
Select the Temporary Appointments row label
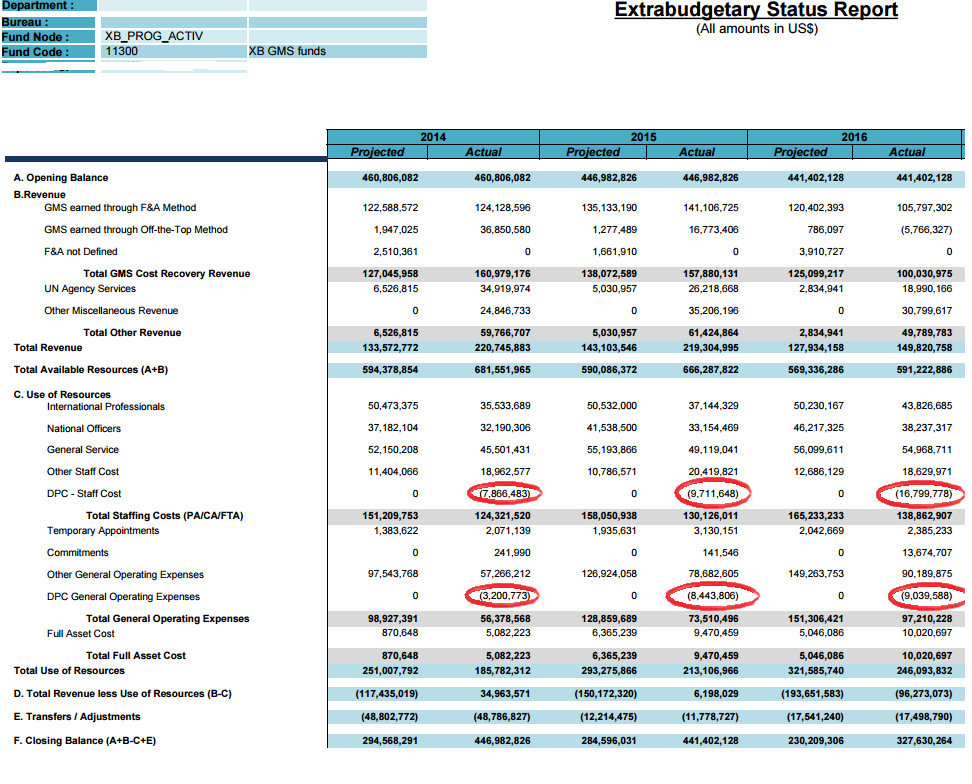click(103, 531)
